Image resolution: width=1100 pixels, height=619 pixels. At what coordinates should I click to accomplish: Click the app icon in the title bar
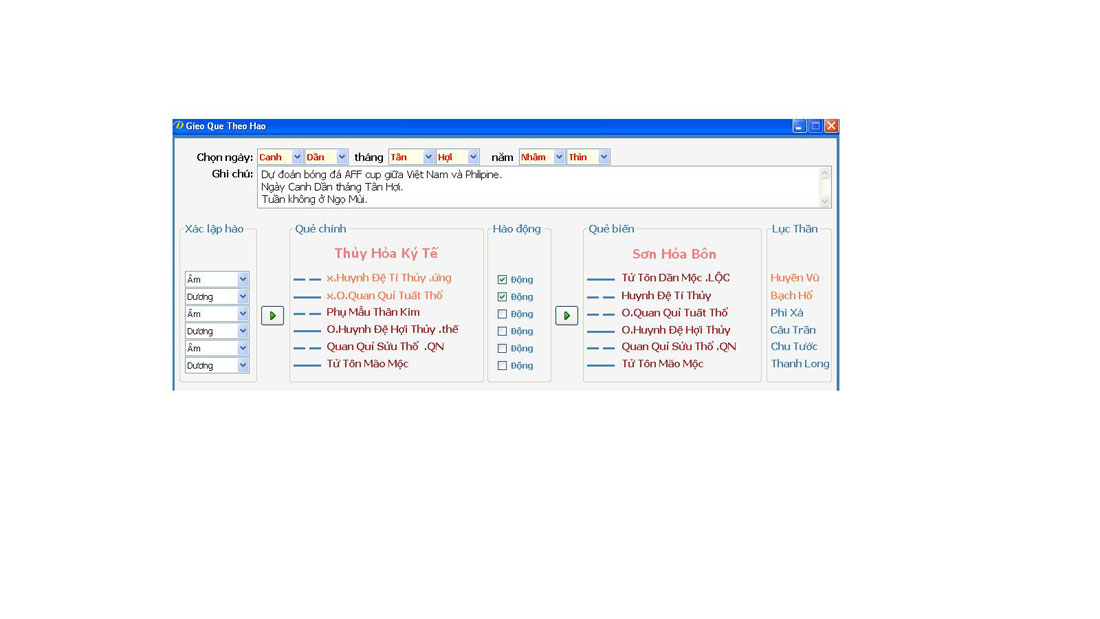[x=179, y=126]
